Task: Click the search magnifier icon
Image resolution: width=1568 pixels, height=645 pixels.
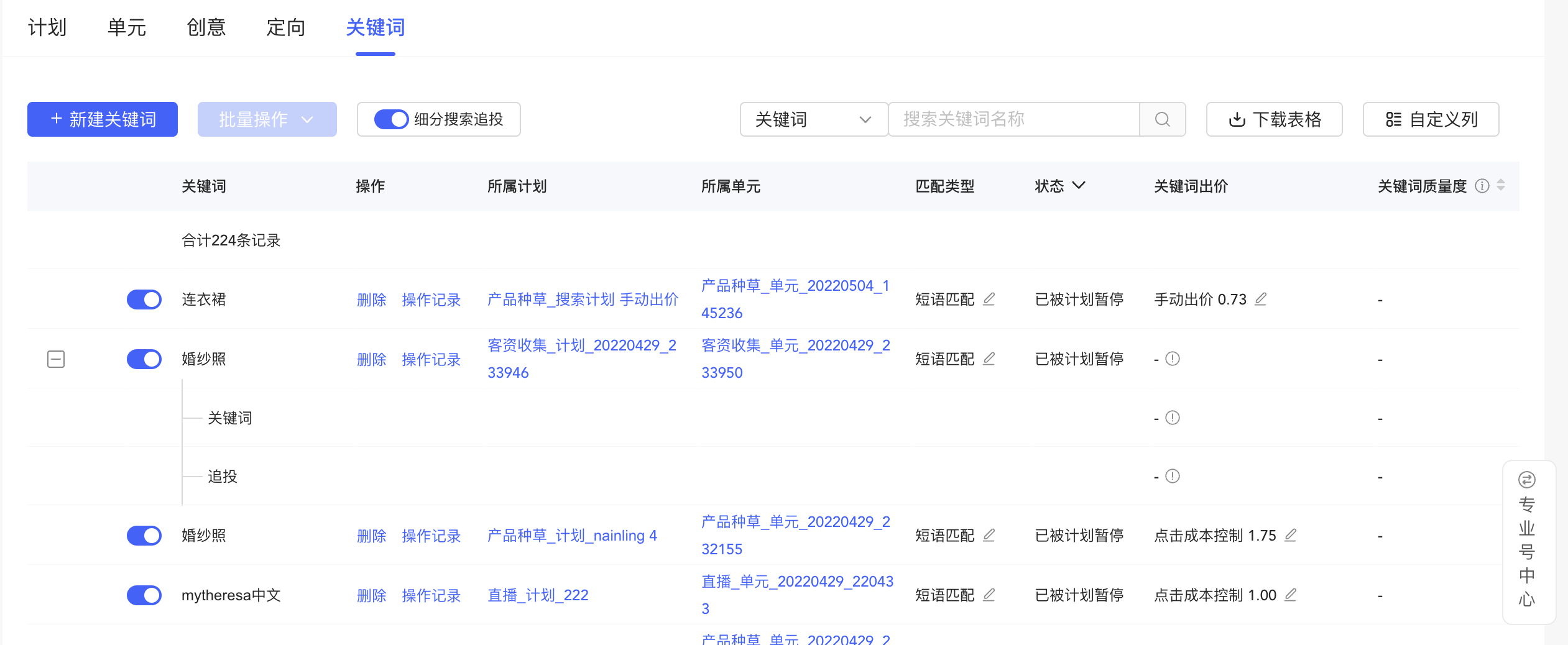Action: [1162, 119]
